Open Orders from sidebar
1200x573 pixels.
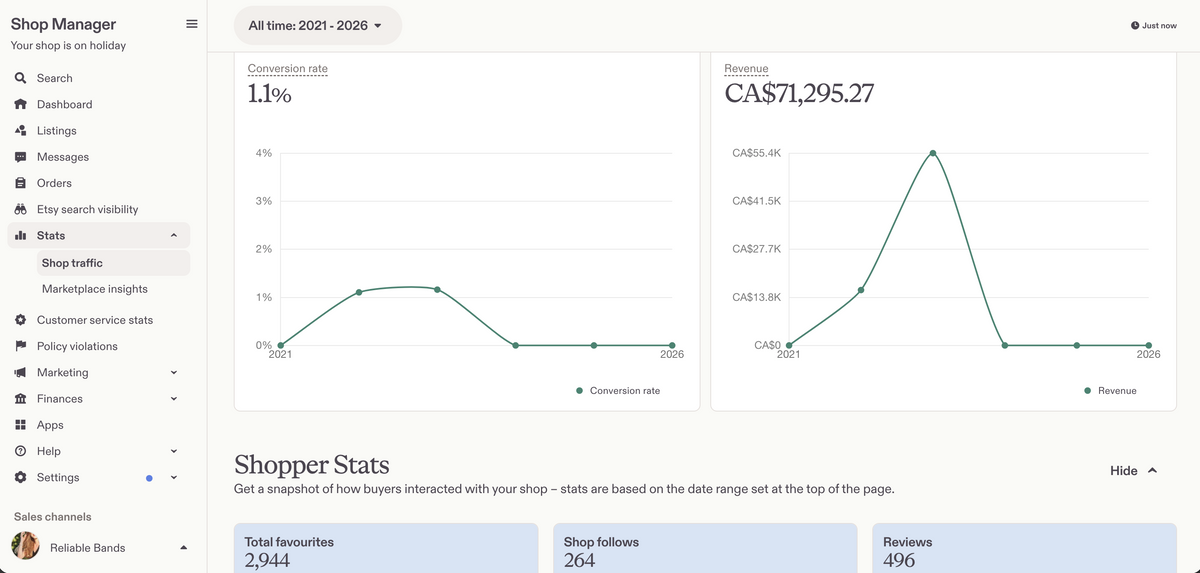coord(54,183)
